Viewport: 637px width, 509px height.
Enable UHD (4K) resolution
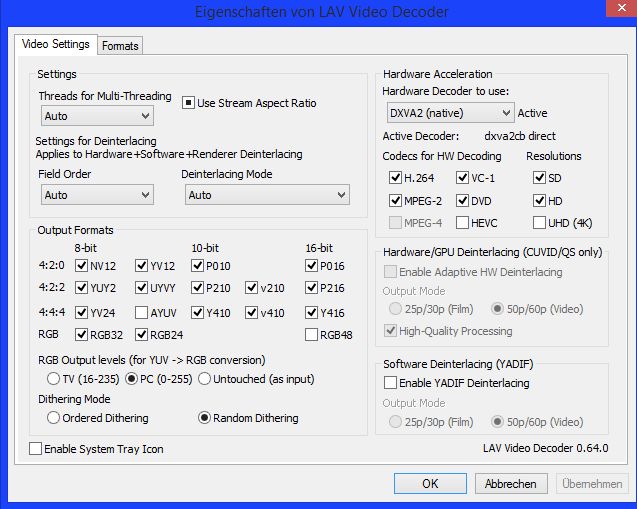click(539, 223)
